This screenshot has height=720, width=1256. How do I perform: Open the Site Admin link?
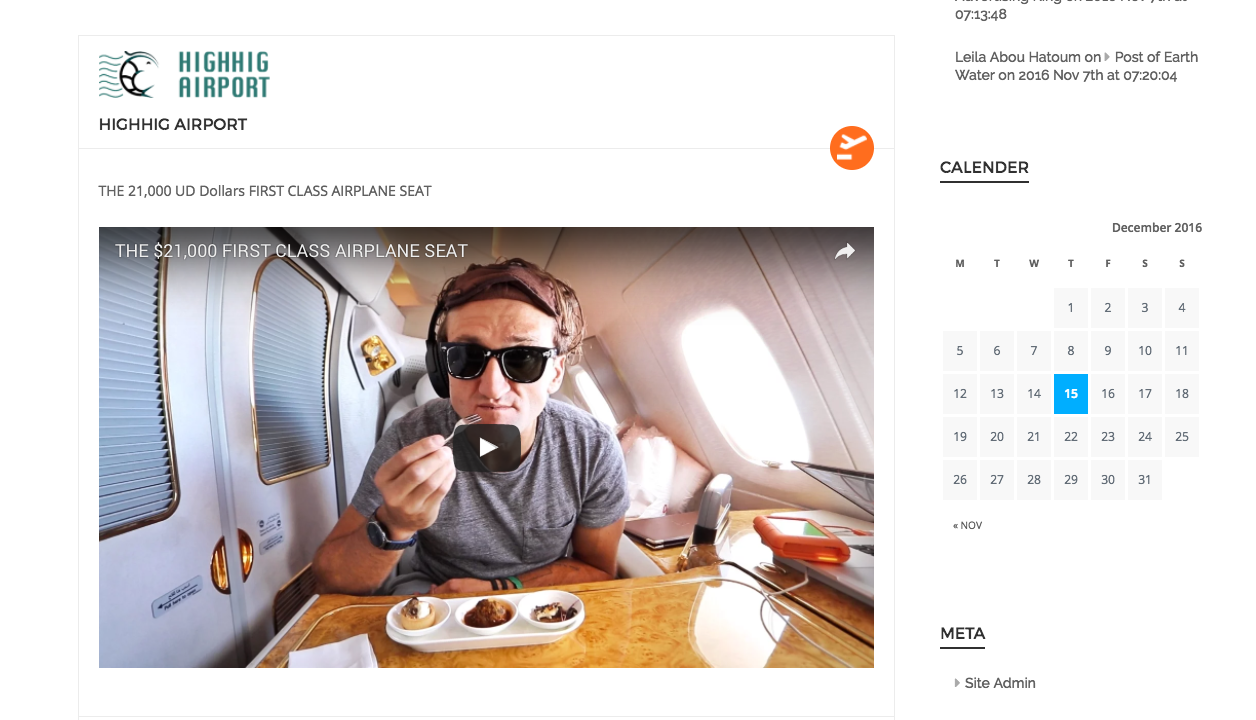[1000, 683]
